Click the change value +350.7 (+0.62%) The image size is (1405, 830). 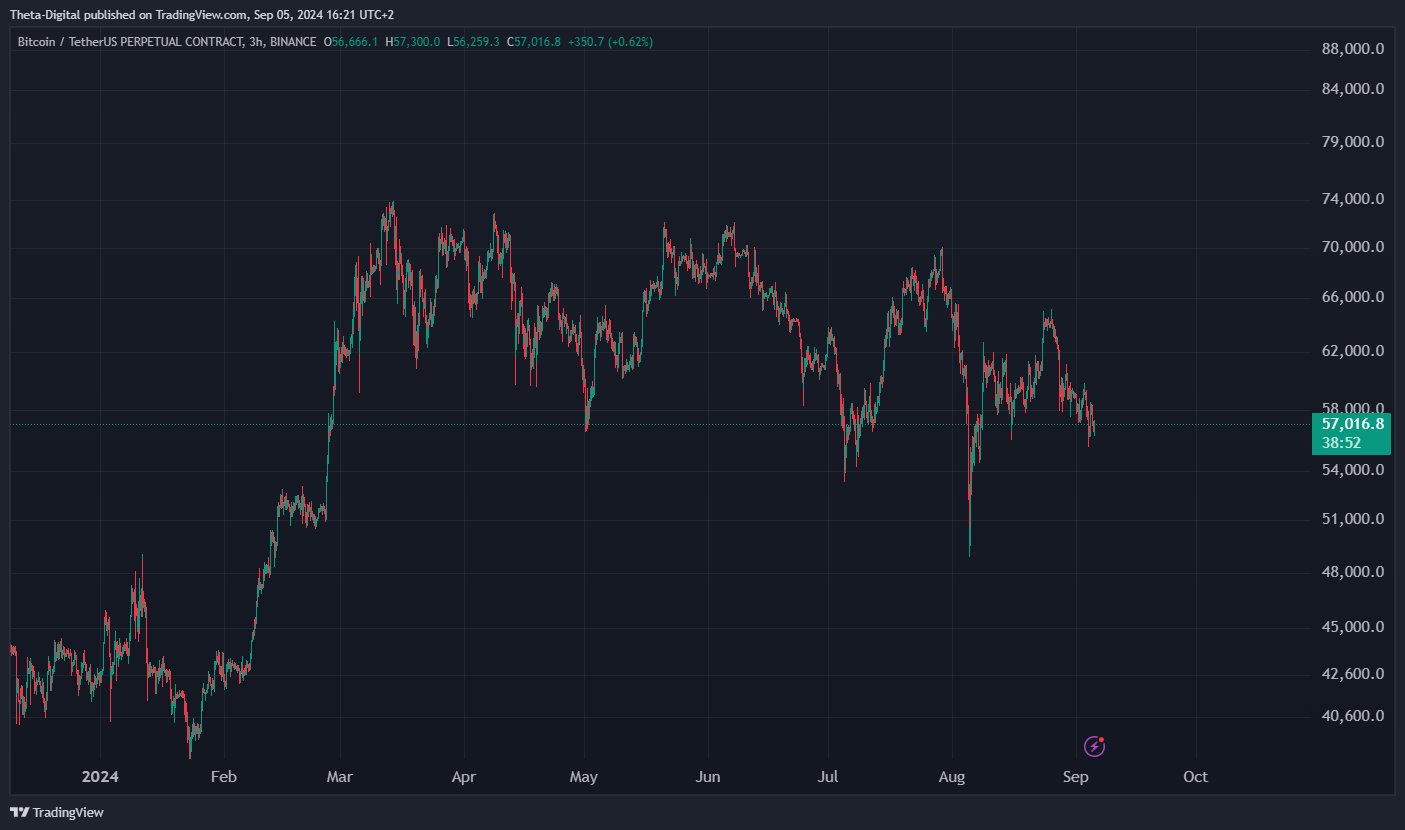click(611, 42)
